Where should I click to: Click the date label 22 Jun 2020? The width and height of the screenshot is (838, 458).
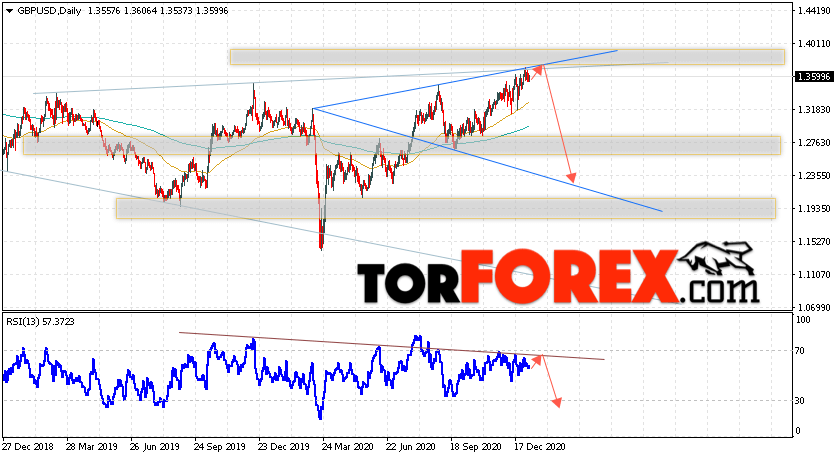(411, 446)
